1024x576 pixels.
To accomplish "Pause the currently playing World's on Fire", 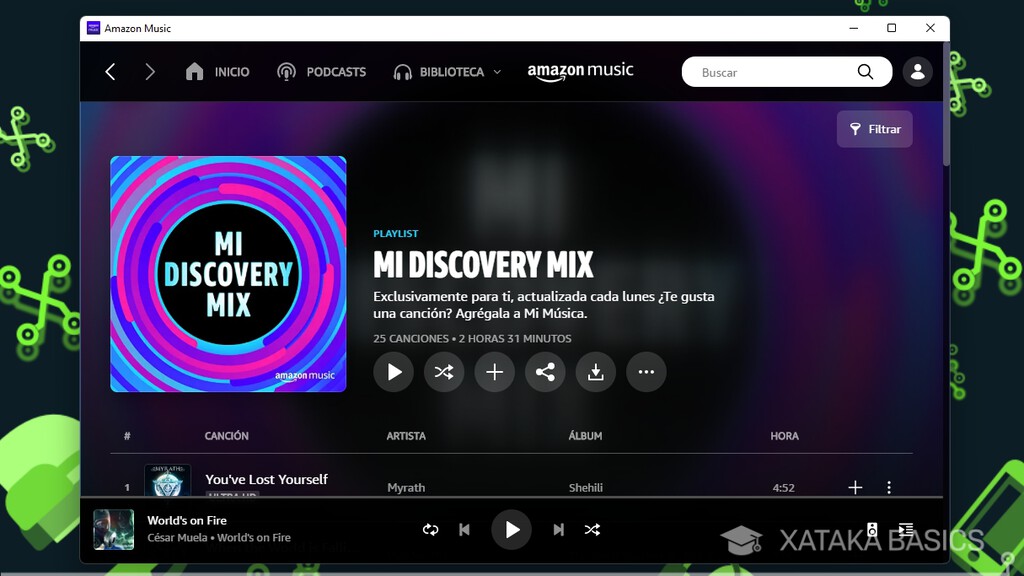I will [x=511, y=530].
